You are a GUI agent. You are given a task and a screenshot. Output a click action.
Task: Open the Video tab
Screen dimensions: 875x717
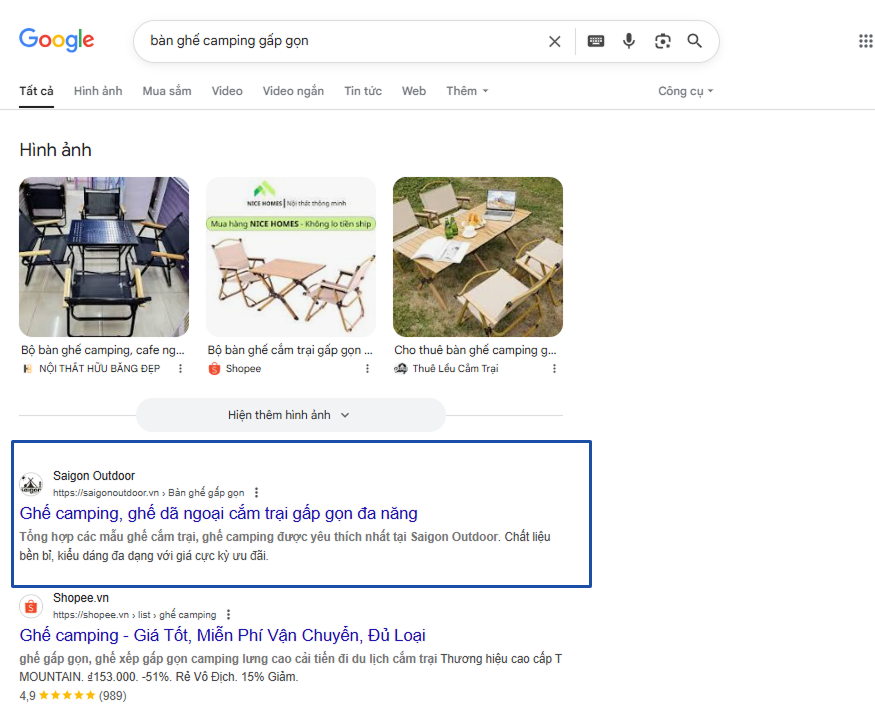coord(227,91)
